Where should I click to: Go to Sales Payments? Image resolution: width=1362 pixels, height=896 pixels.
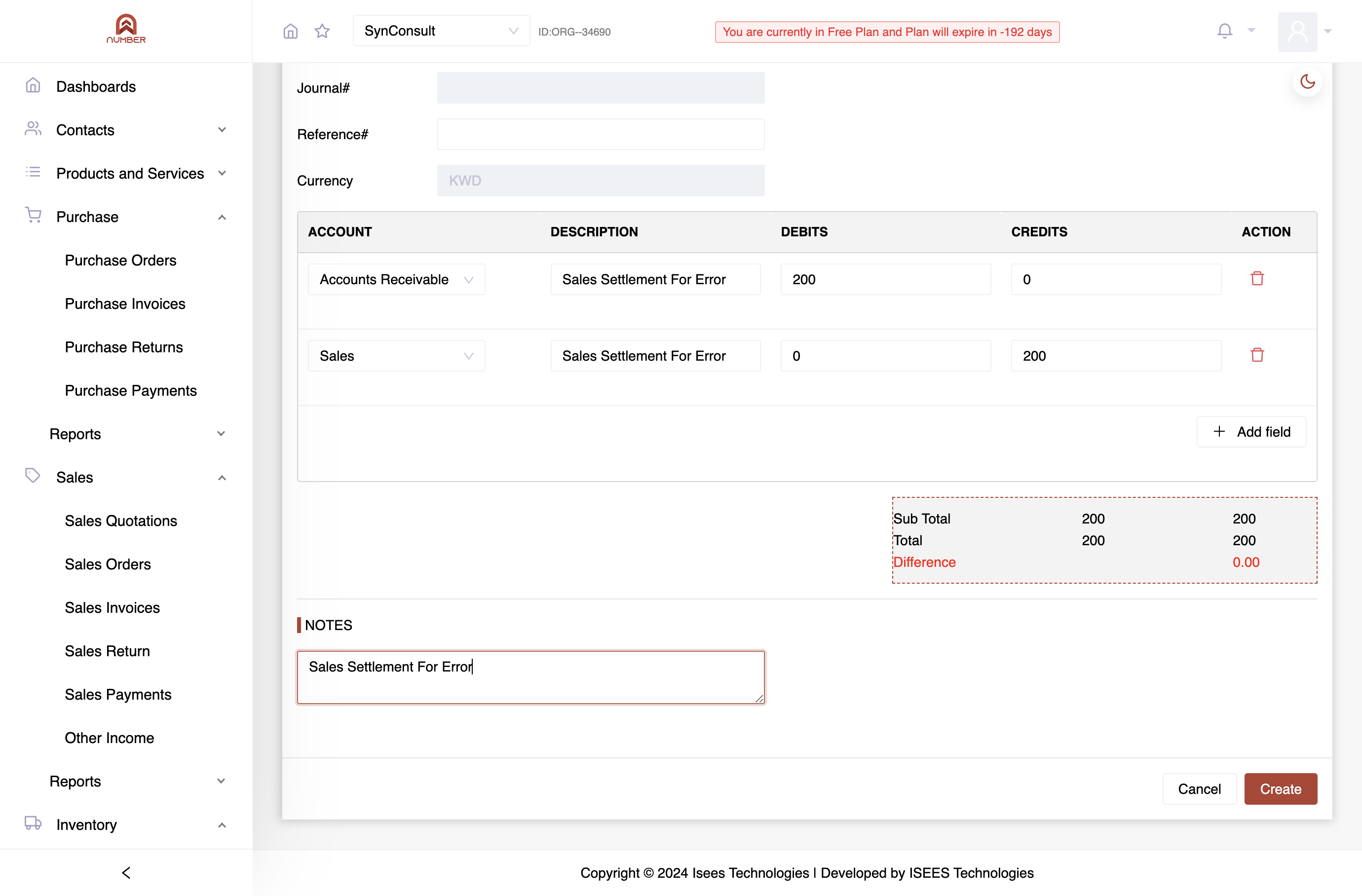[118, 695]
